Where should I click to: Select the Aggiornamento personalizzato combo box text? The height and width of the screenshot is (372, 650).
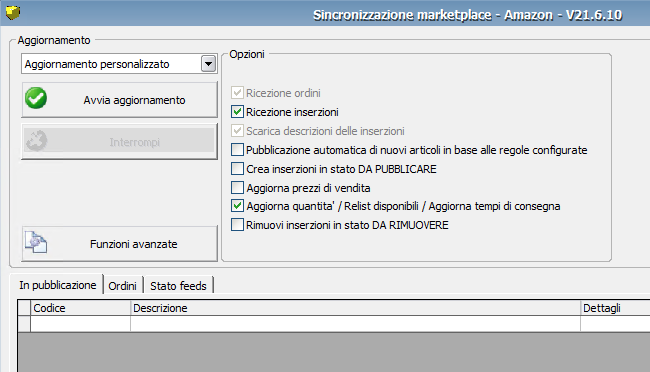click(x=97, y=64)
